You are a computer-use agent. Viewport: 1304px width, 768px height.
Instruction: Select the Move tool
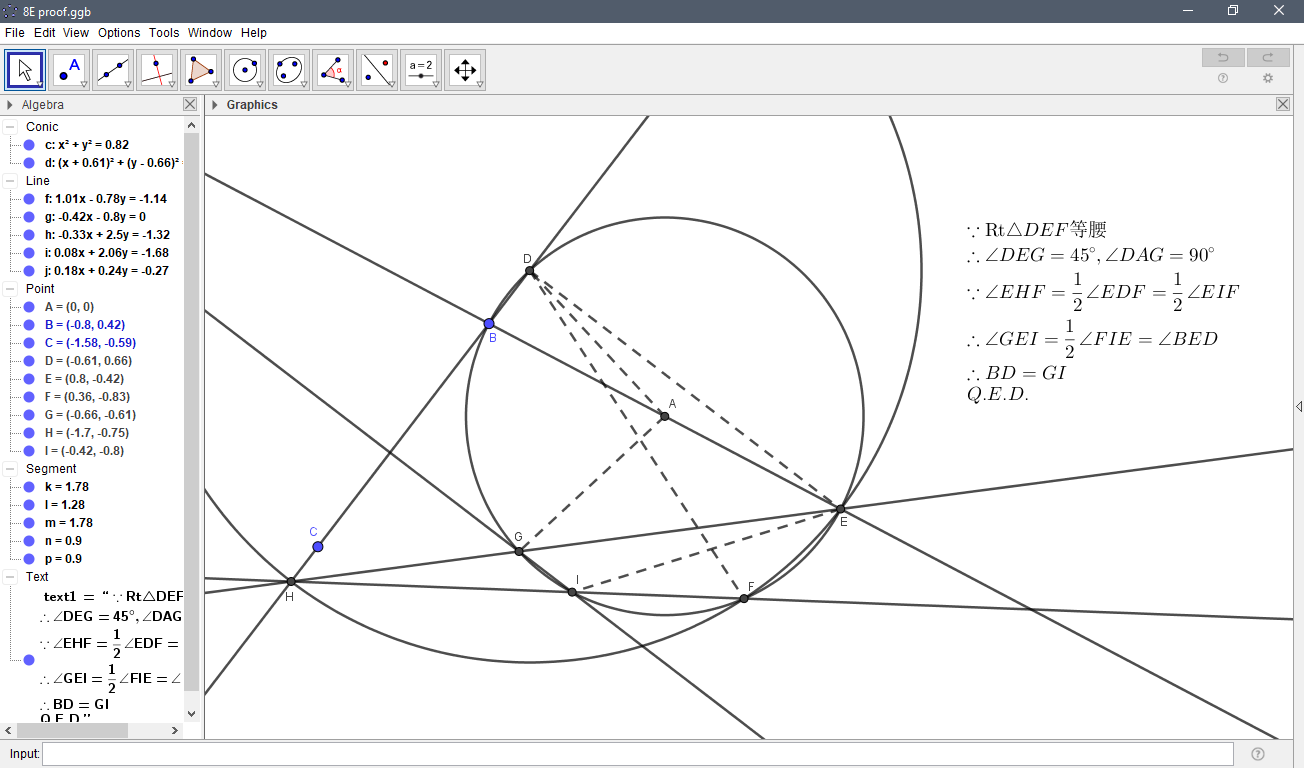coord(25,69)
